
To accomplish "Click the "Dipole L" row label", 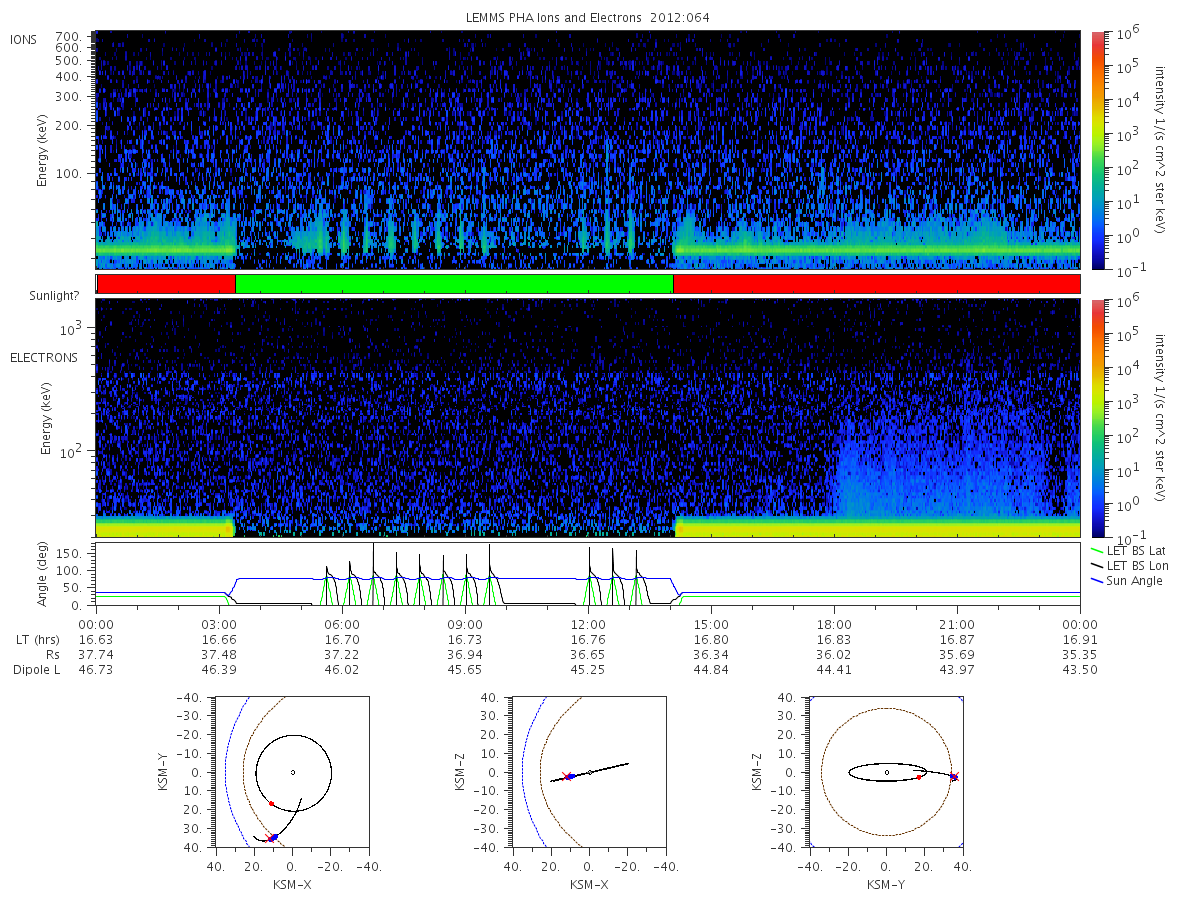I will click(36, 669).
